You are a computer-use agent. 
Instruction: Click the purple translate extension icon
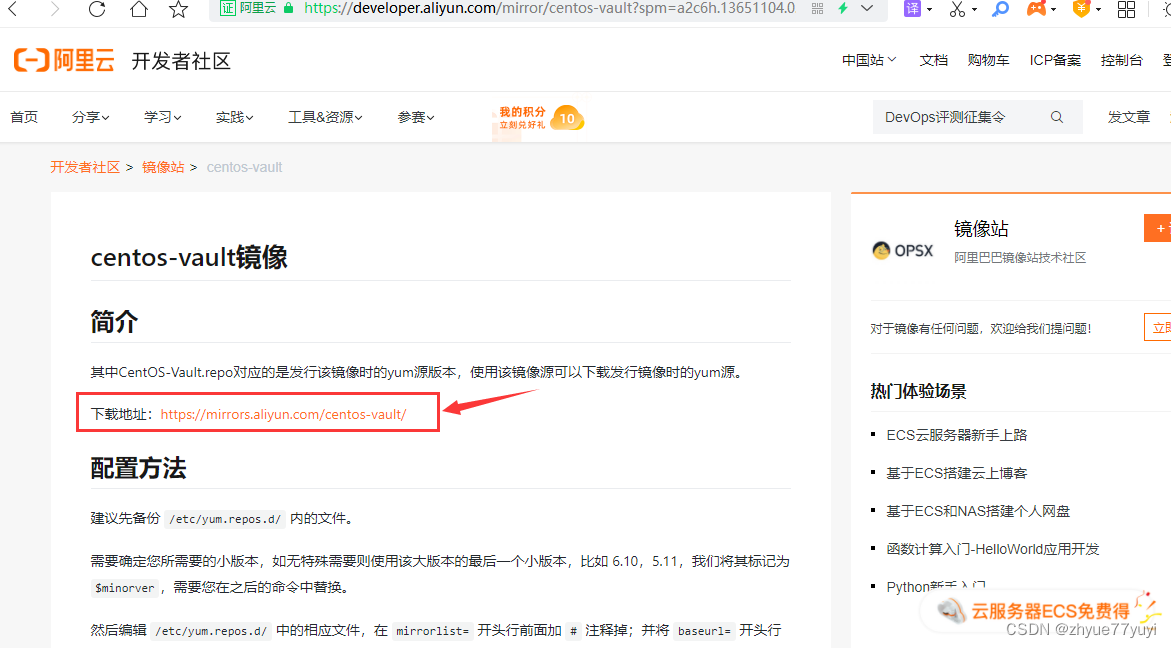[912, 9]
